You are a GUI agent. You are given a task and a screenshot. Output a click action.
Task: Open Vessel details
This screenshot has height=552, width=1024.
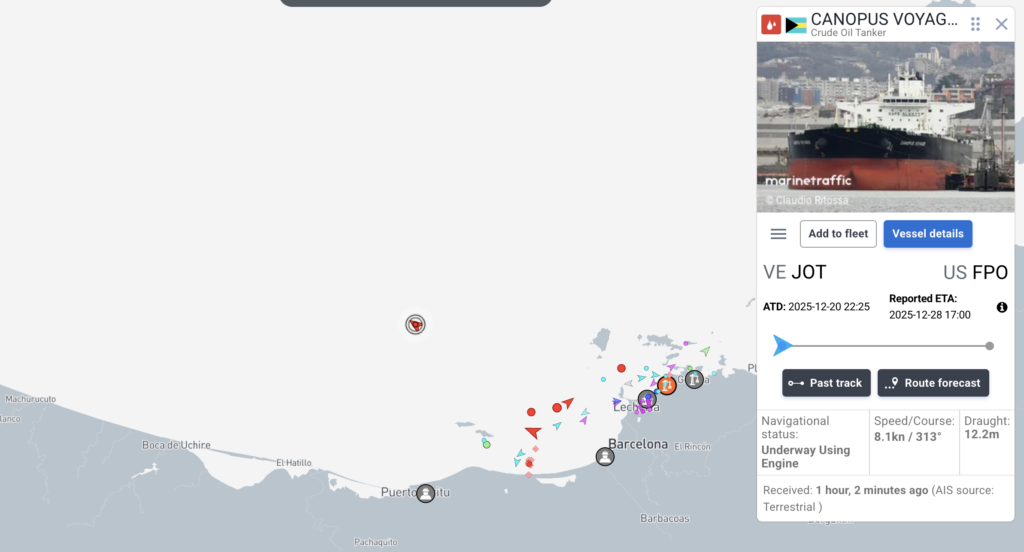tap(927, 234)
